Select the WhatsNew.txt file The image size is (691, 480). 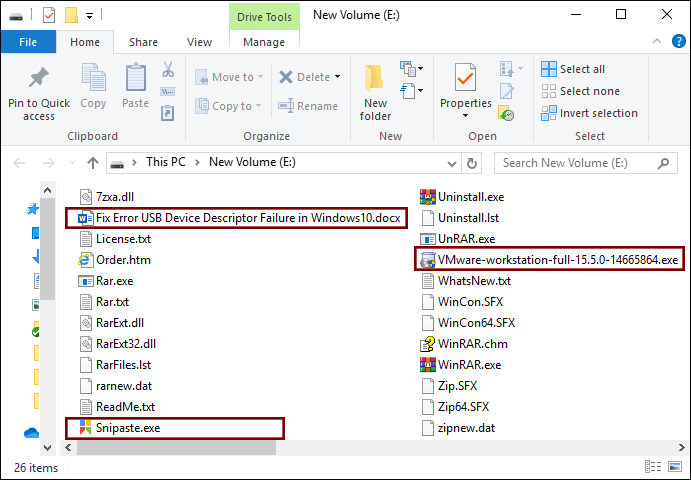click(x=466, y=281)
